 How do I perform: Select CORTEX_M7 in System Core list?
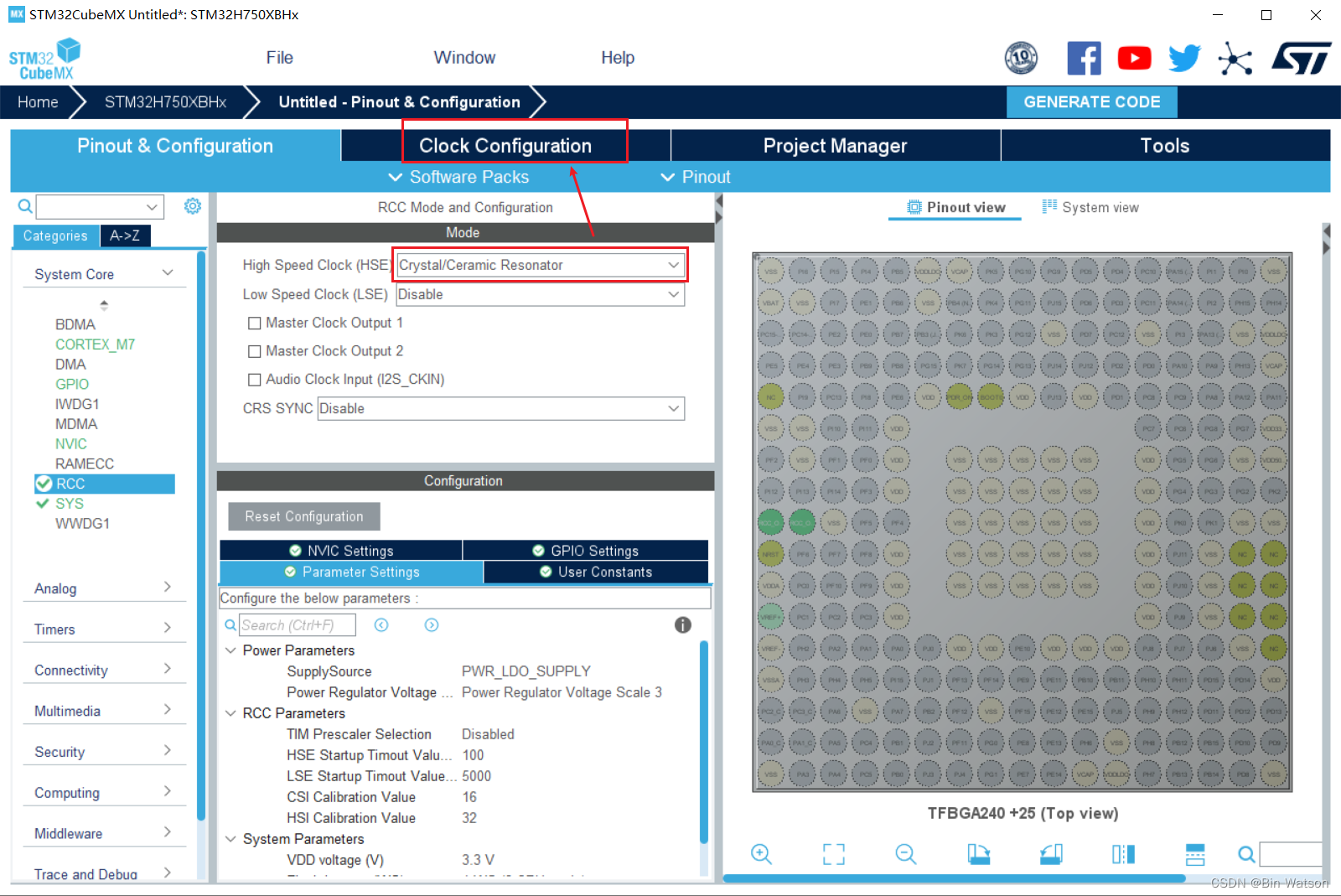pyautogui.click(x=95, y=344)
